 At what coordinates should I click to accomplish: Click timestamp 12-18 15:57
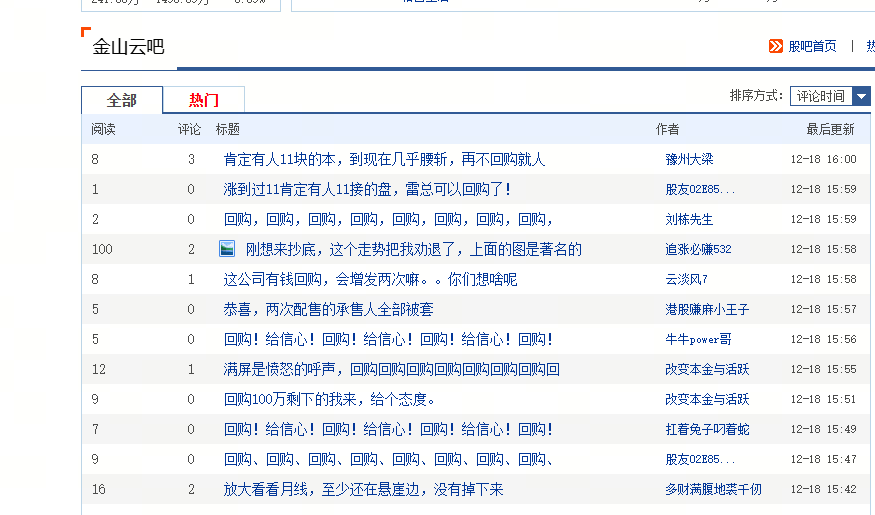coord(824,310)
